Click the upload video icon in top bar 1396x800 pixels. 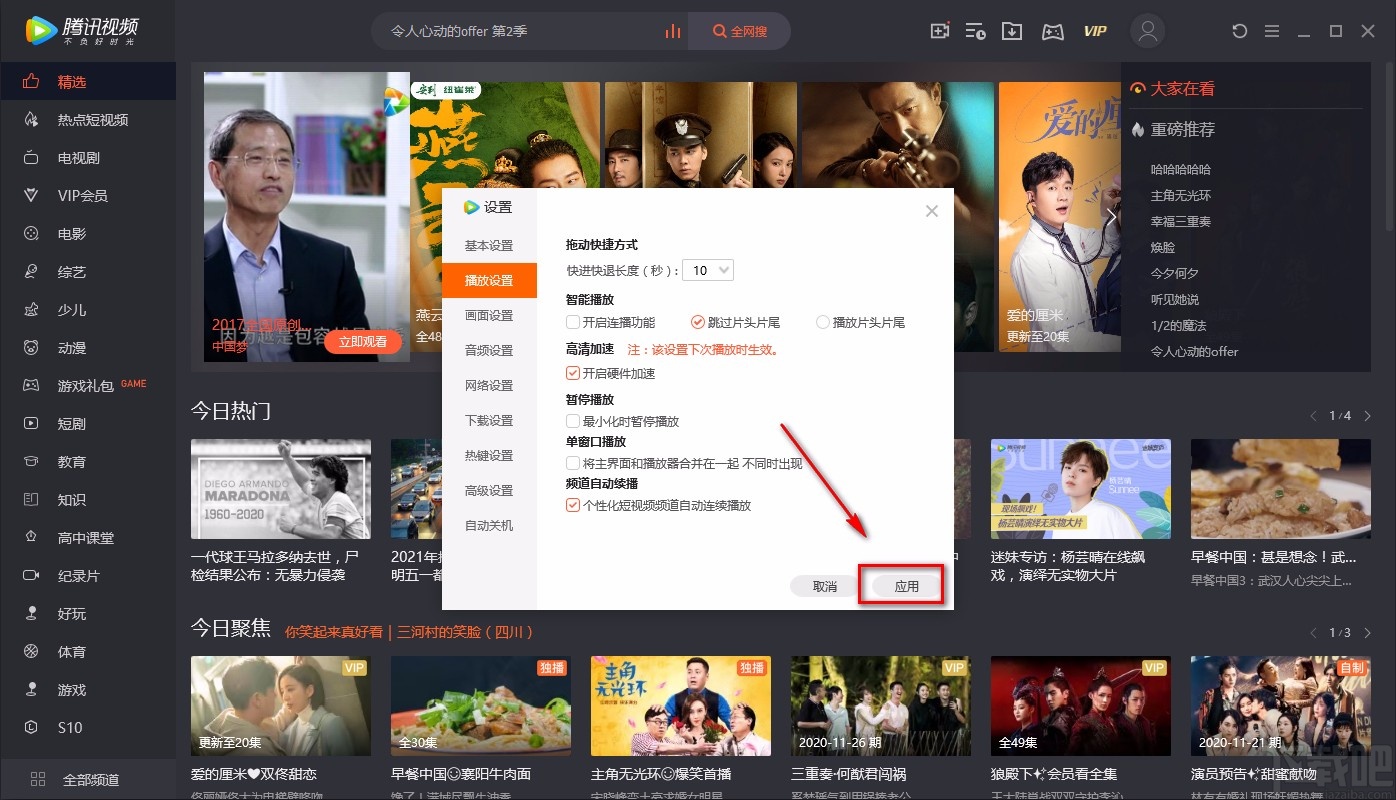[939, 31]
